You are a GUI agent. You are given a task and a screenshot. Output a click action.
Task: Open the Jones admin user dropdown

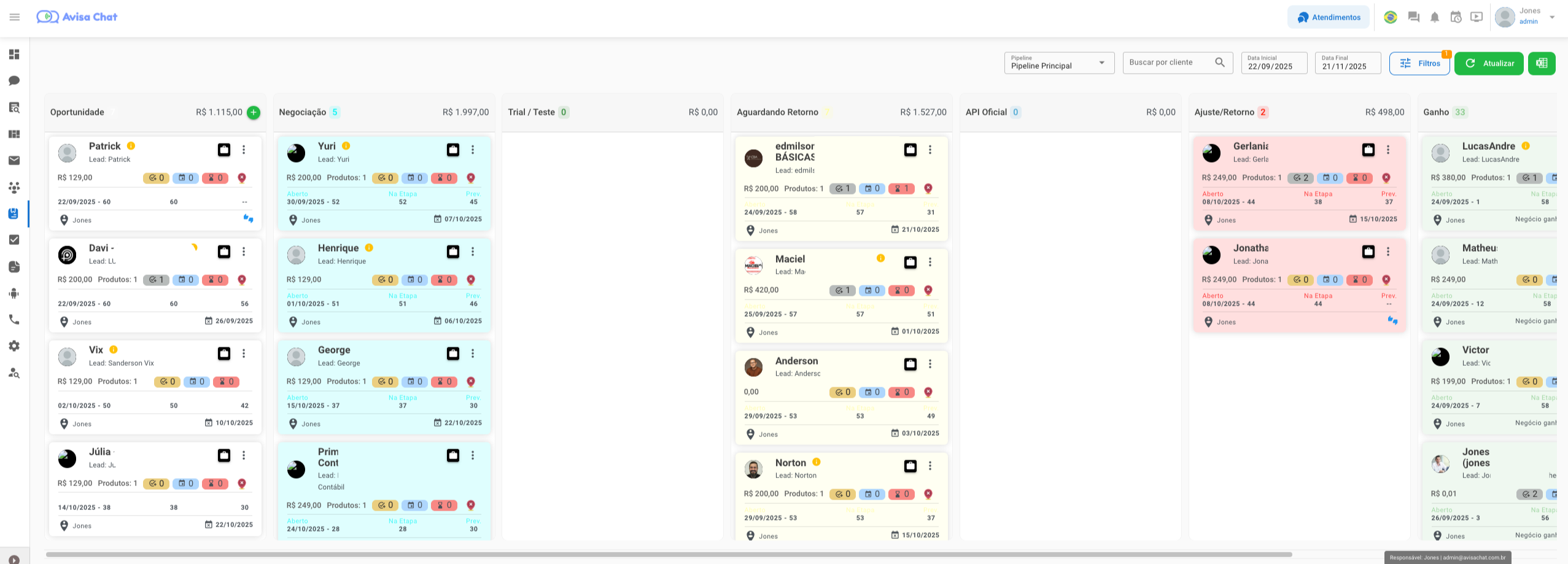click(x=1551, y=17)
